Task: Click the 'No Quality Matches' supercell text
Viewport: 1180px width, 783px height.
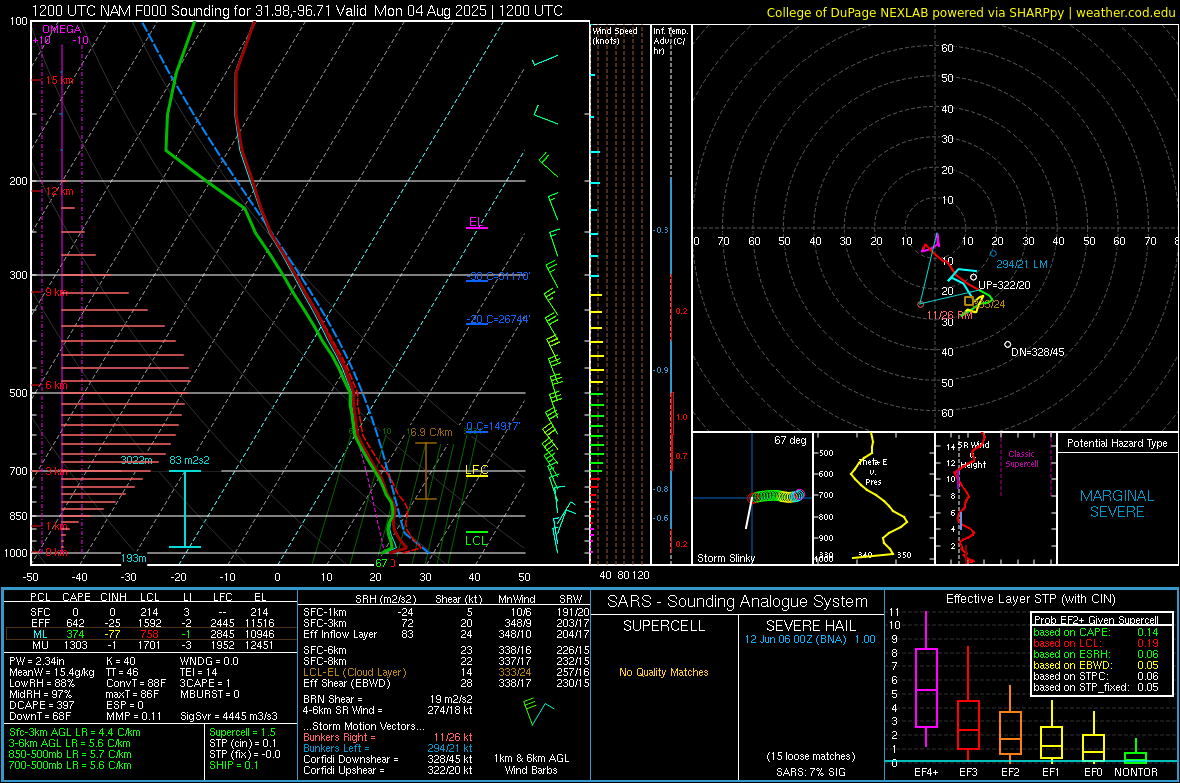Action: point(664,672)
